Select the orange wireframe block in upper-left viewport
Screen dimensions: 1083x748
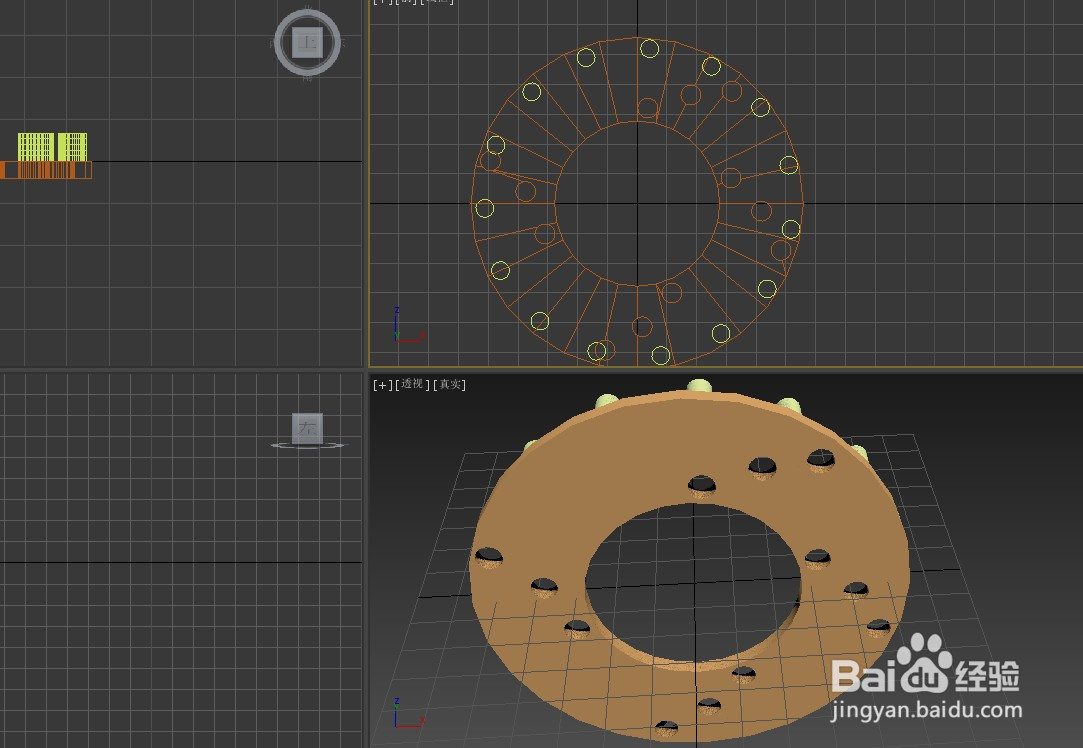pos(46,170)
